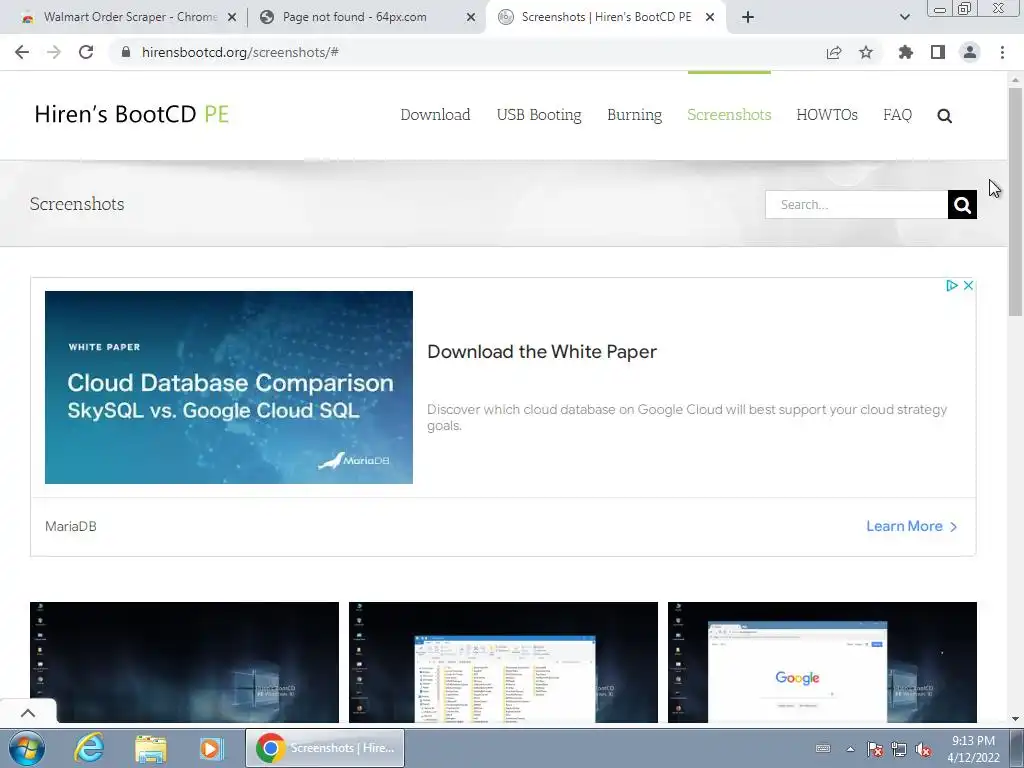Viewport: 1024px width, 768px height.
Task: Open the Windows Start menu
Action: click(x=26, y=748)
